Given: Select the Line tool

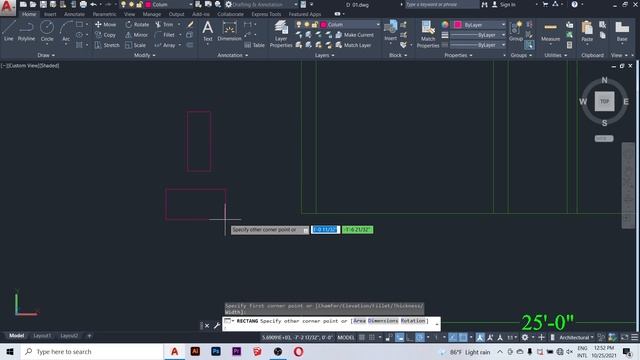Looking at the screenshot, I should (9, 31).
